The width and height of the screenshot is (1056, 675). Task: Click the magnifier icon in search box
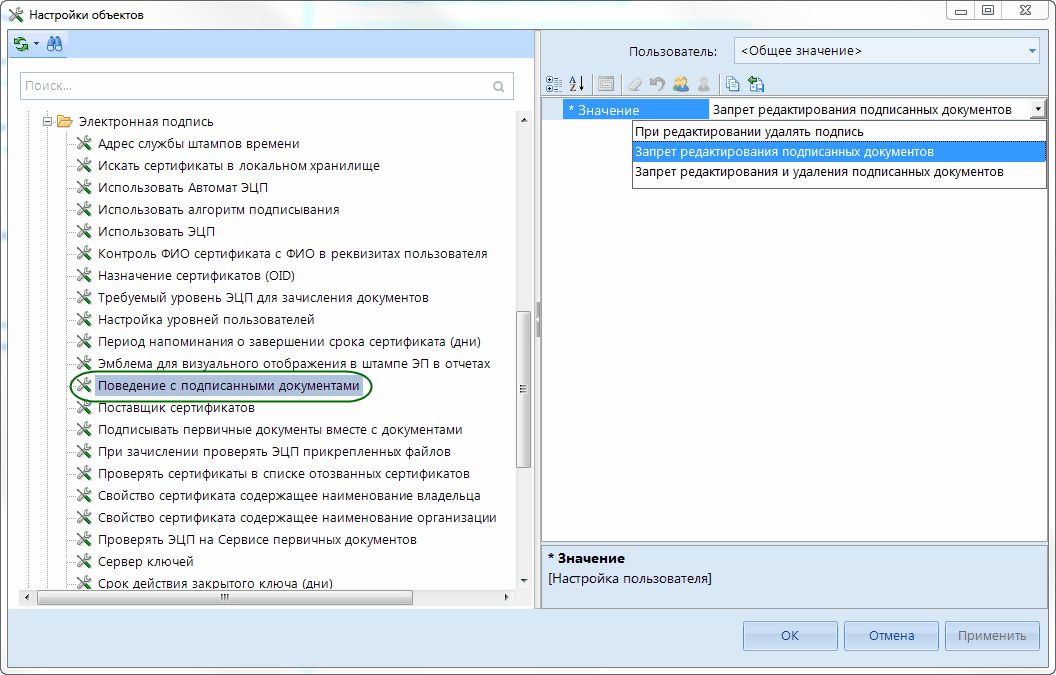point(499,86)
